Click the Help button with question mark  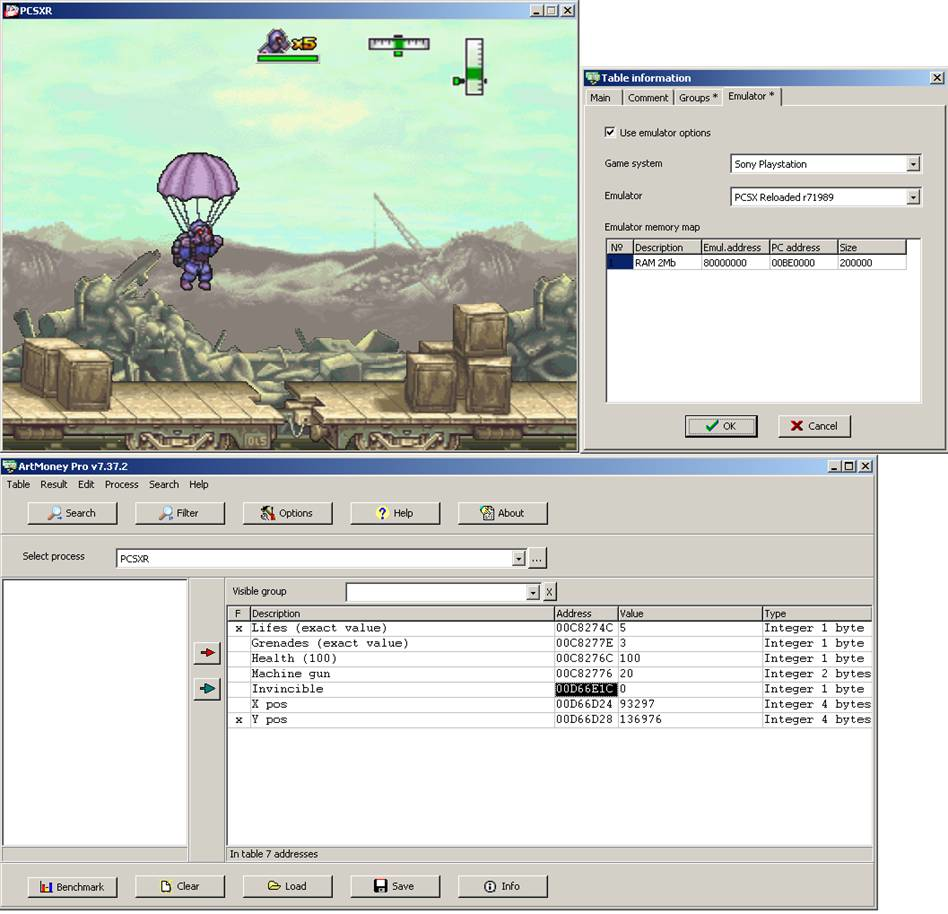click(395, 513)
